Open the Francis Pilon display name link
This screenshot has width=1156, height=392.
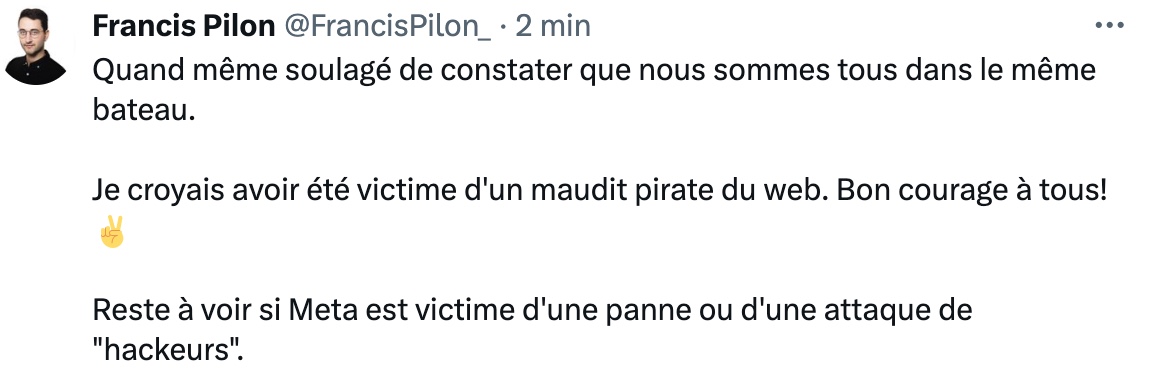pyautogui.click(x=184, y=27)
